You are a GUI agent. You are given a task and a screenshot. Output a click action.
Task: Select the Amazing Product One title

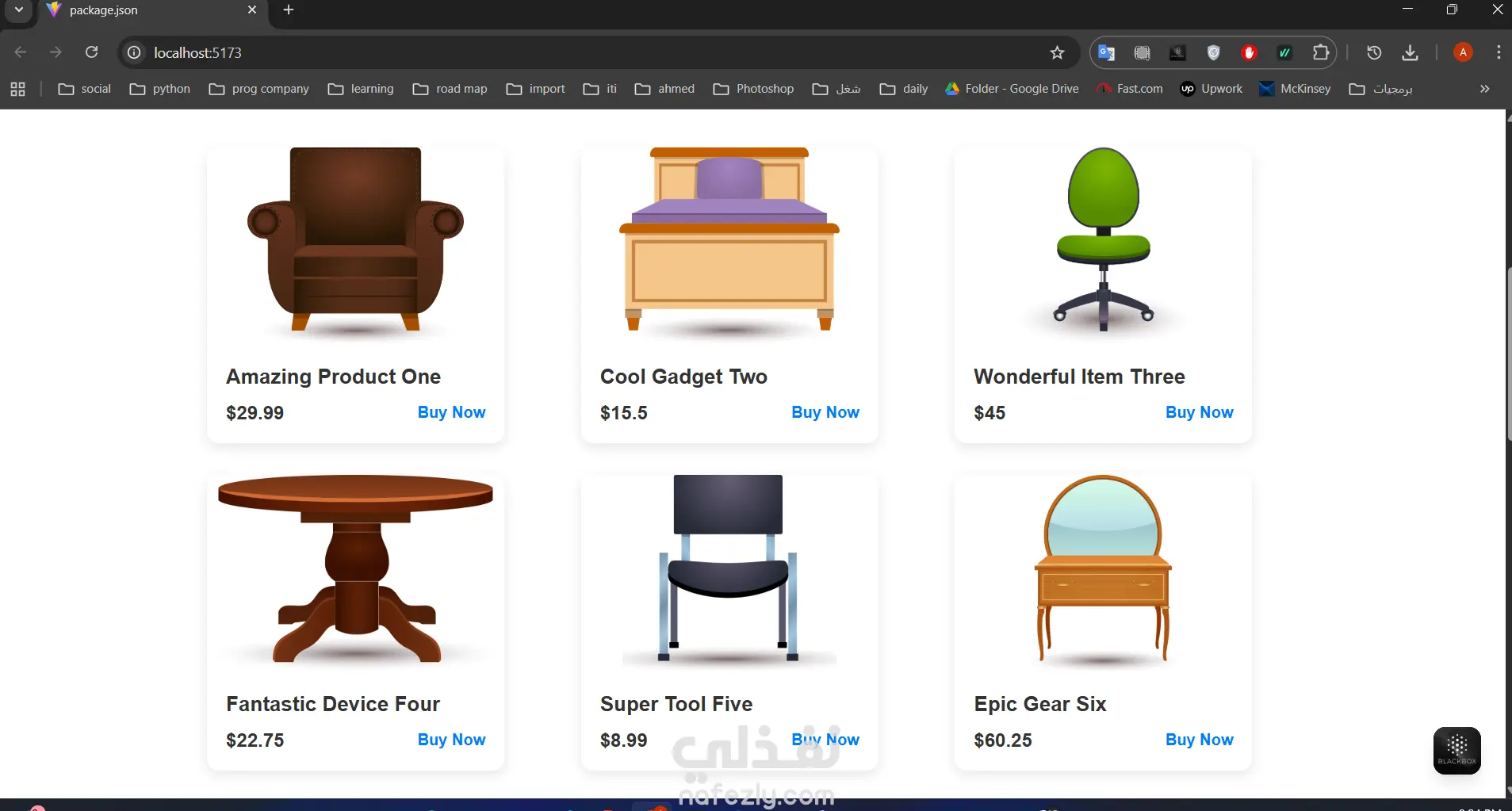point(333,377)
